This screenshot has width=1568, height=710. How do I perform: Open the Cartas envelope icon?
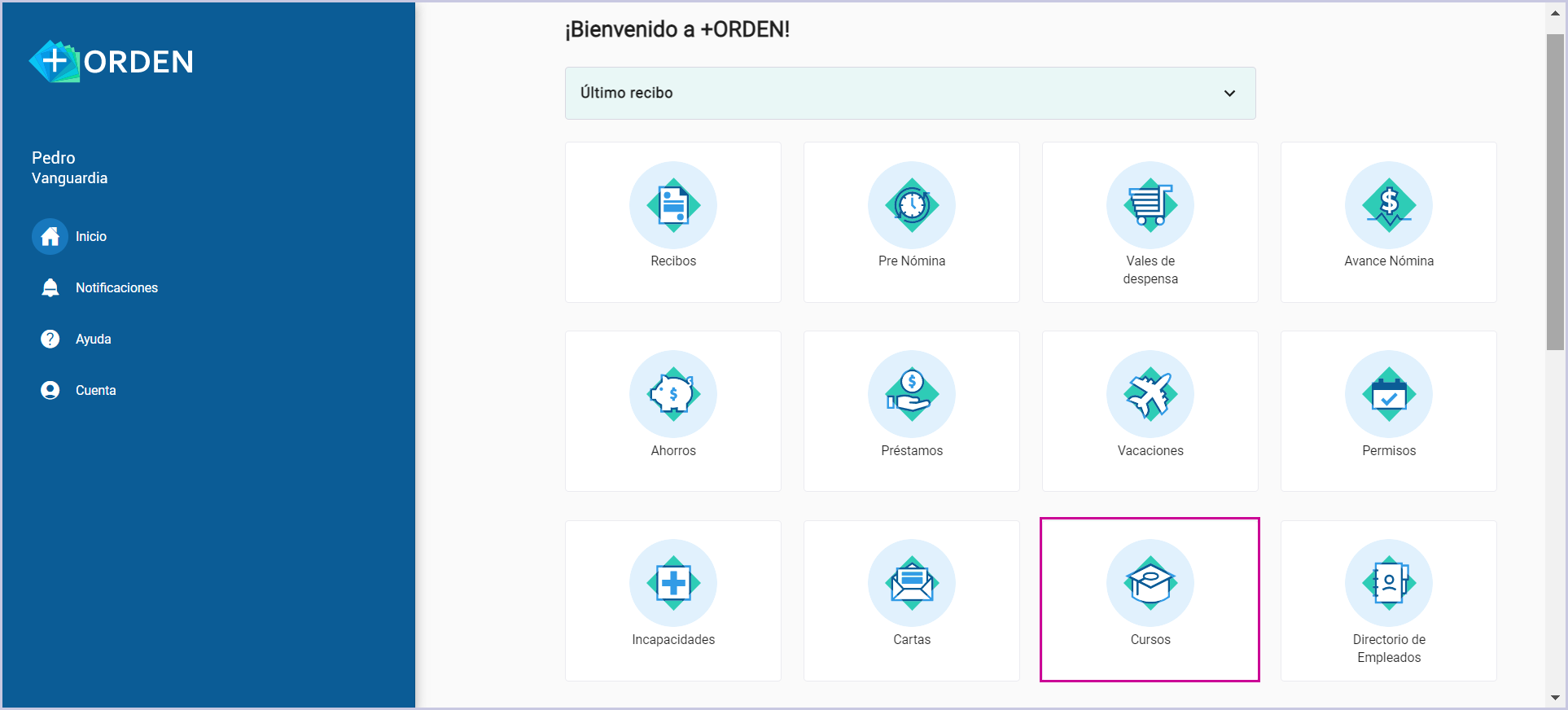click(911, 583)
